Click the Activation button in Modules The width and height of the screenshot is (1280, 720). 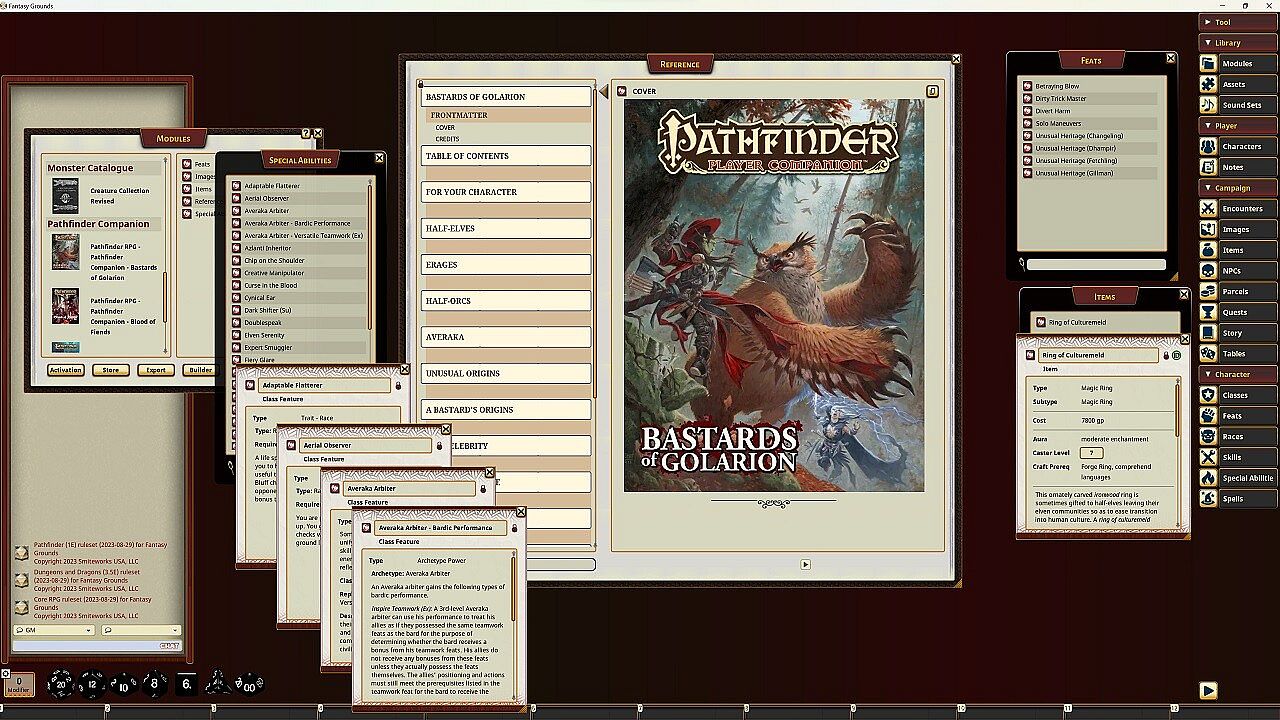point(66,370)
